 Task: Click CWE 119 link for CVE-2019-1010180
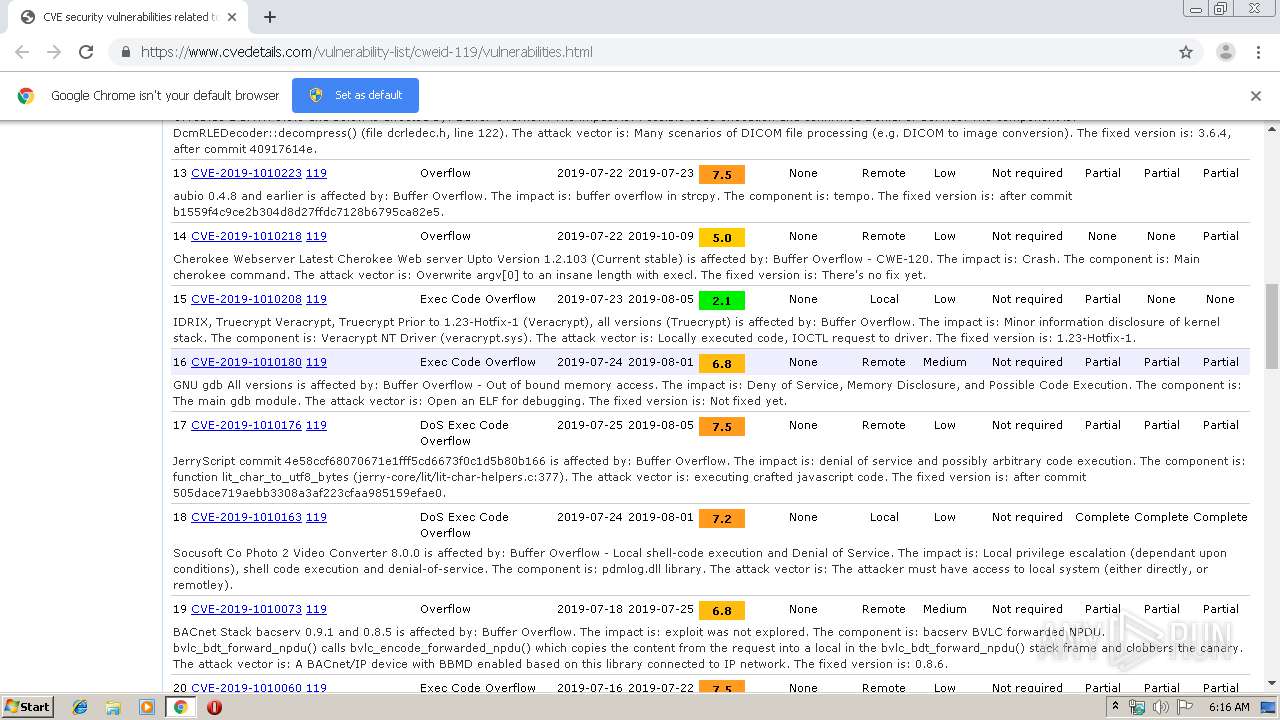pos(316,362)
